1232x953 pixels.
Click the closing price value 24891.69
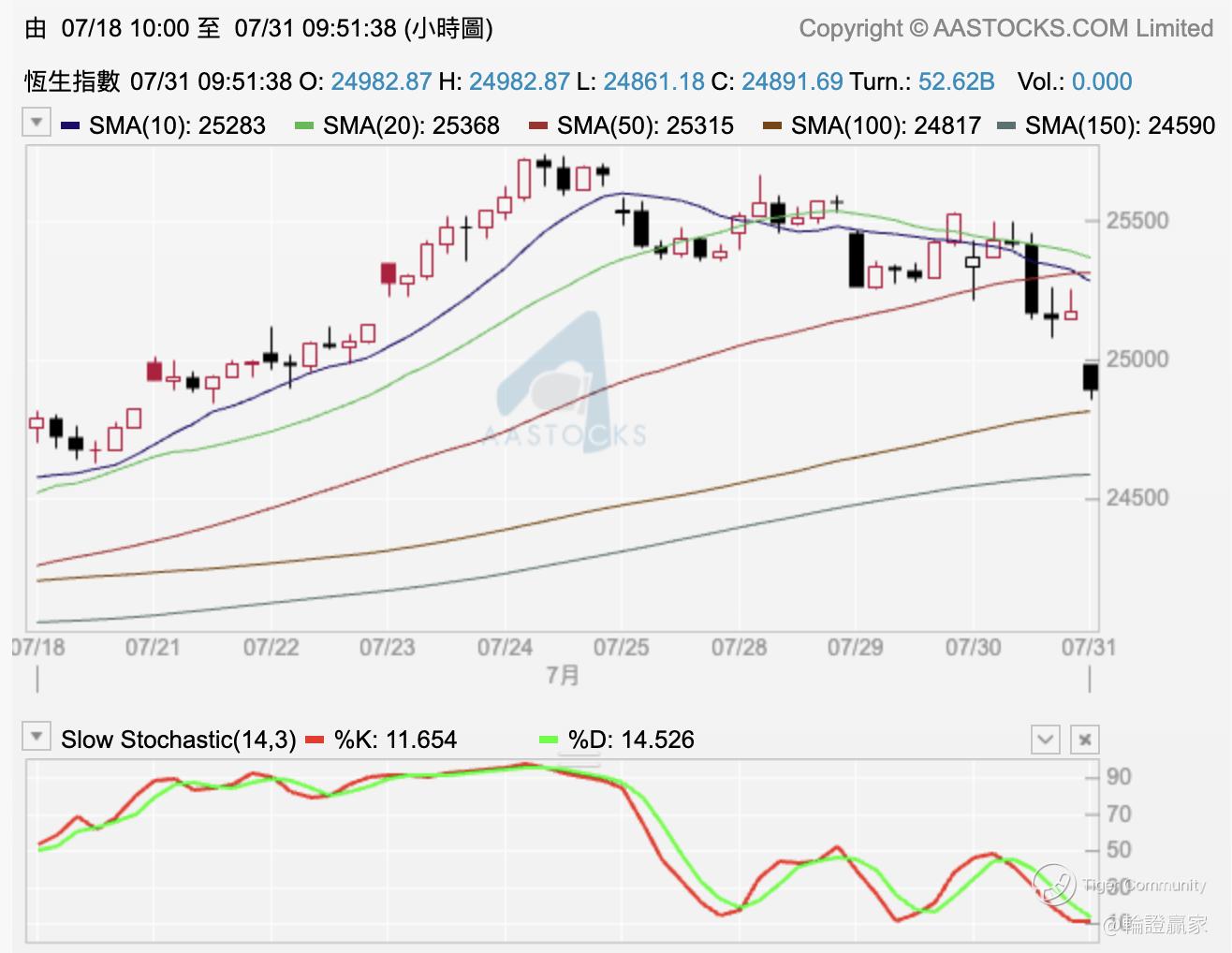pos(792,81)
